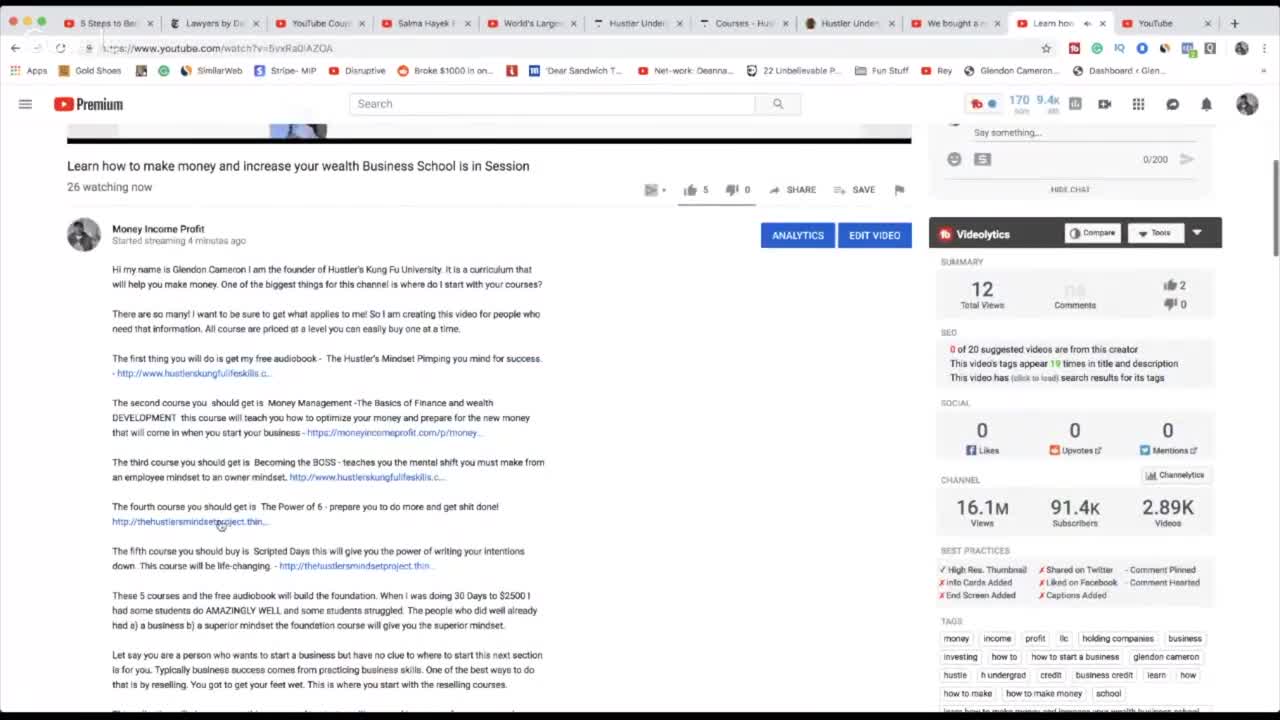Open the Fun Stuff bookmark folder
1280x720 pixels.
click(881, 71)
